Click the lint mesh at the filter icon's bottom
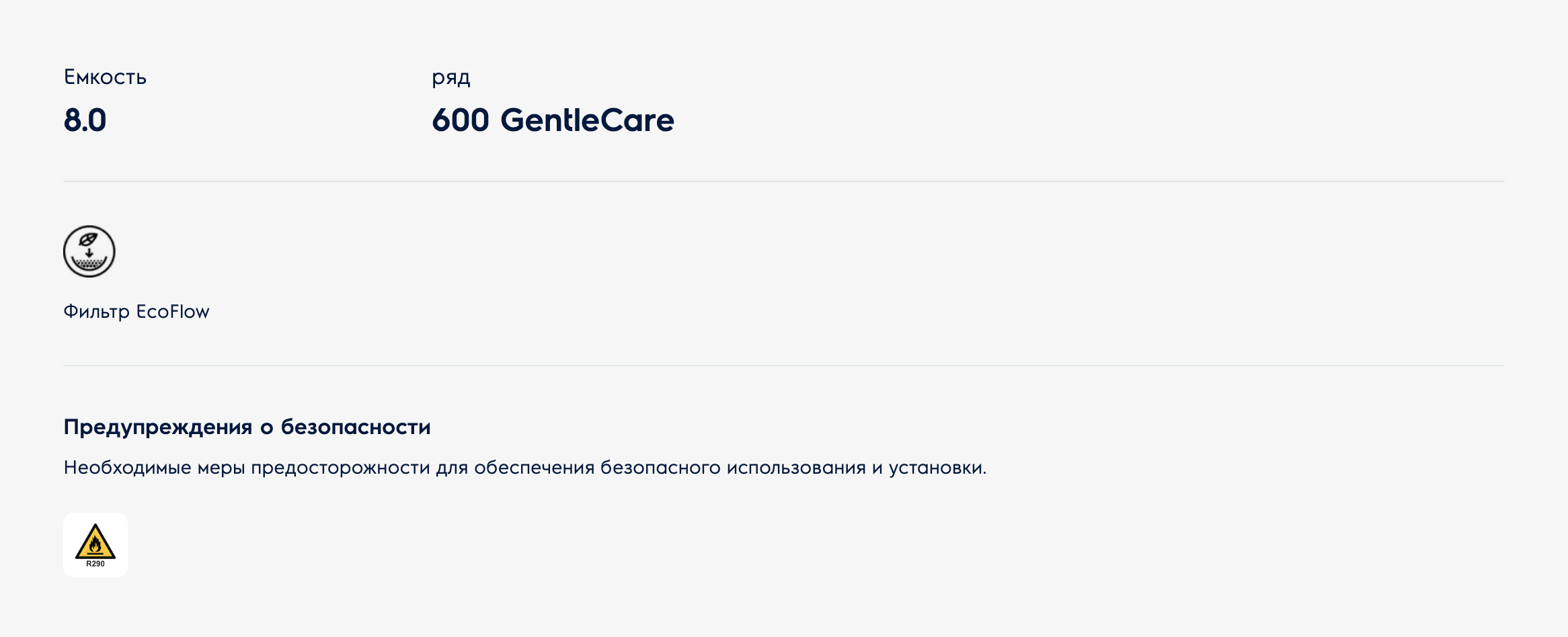Viewport: 1568px width, 637px height. (89, 265)
